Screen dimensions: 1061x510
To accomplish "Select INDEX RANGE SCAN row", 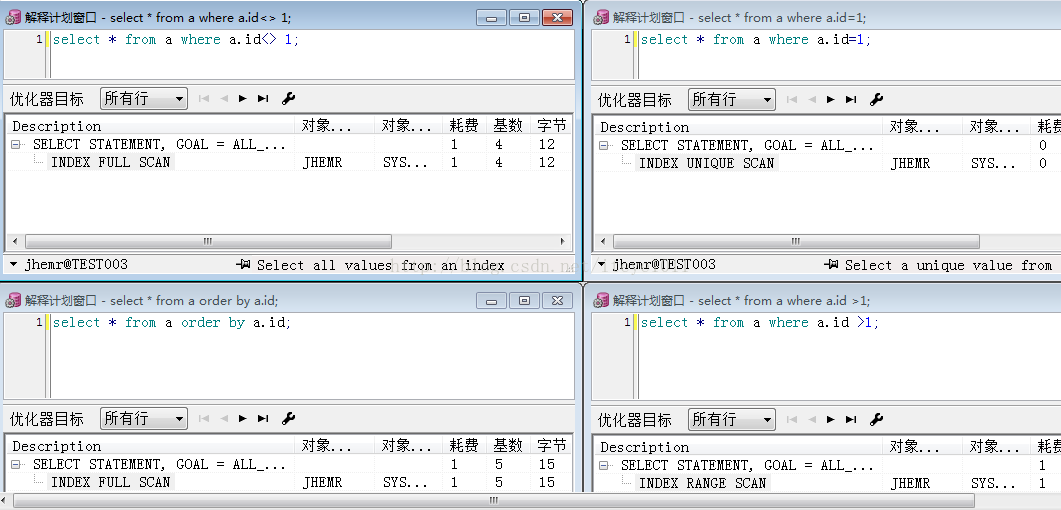I will point(826,483).
